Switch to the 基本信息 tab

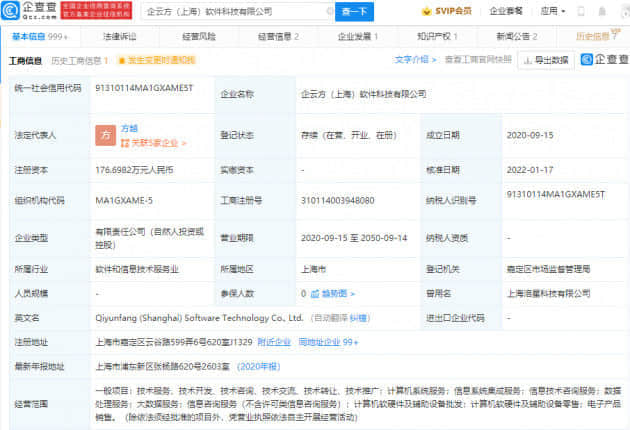point(40,37)
